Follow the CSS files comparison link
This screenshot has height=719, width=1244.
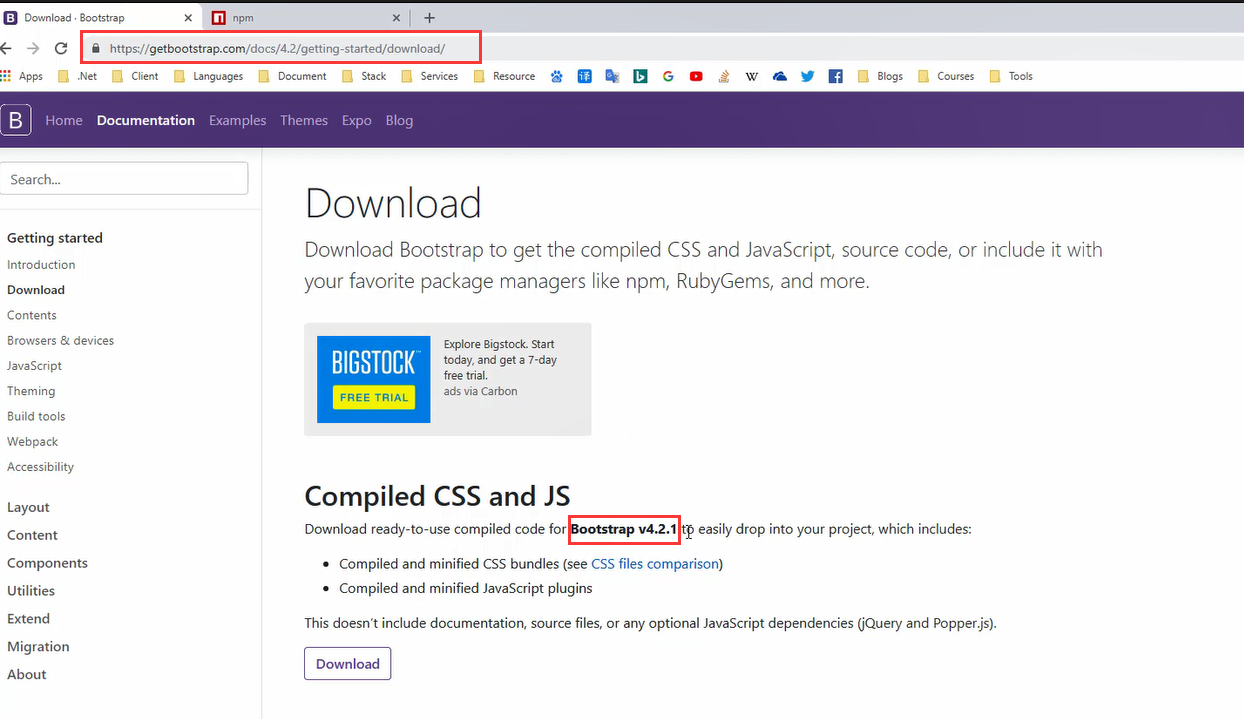pos(655,564)
